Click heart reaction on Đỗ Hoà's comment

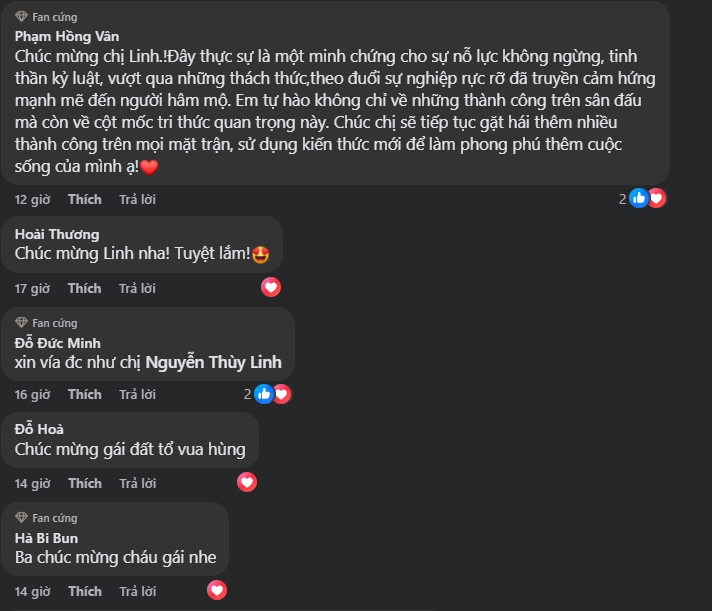[247, 482]
